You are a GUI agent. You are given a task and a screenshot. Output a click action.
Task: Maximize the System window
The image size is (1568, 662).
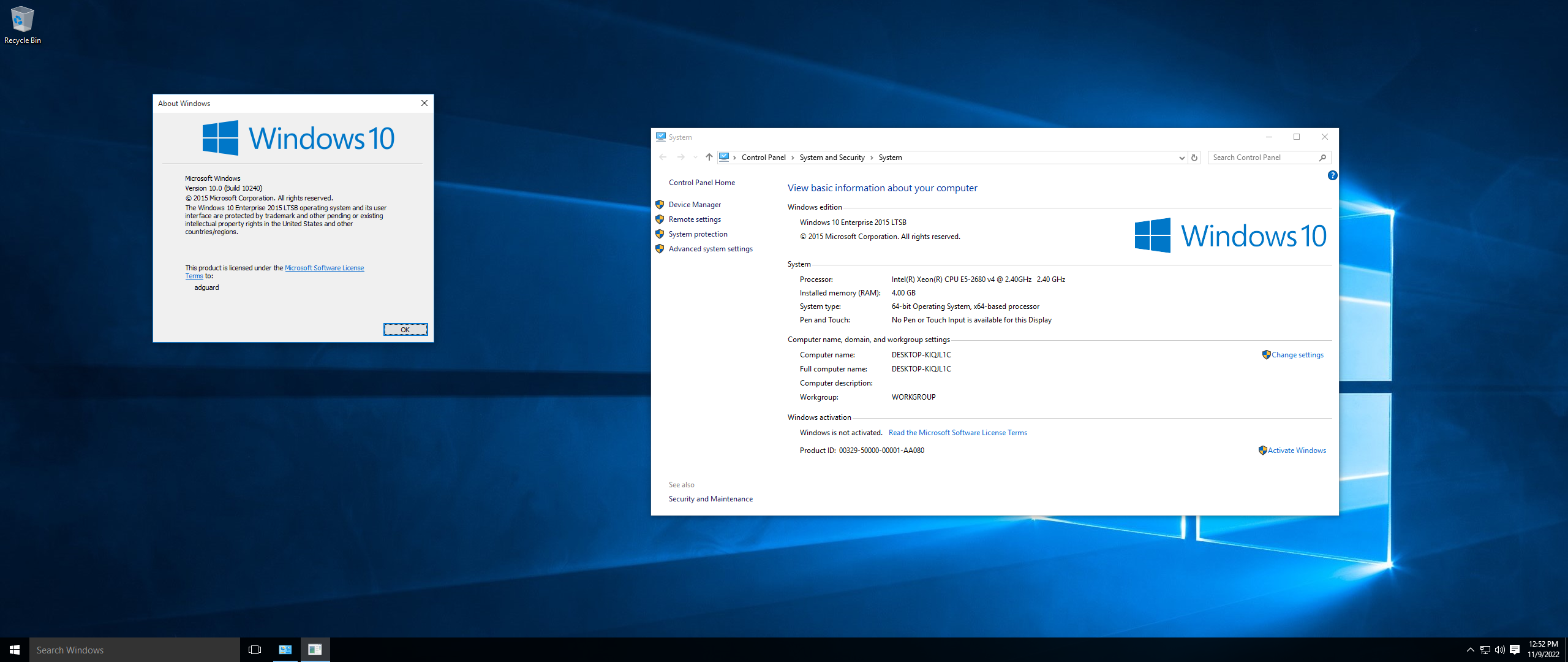click(1297, 137)
